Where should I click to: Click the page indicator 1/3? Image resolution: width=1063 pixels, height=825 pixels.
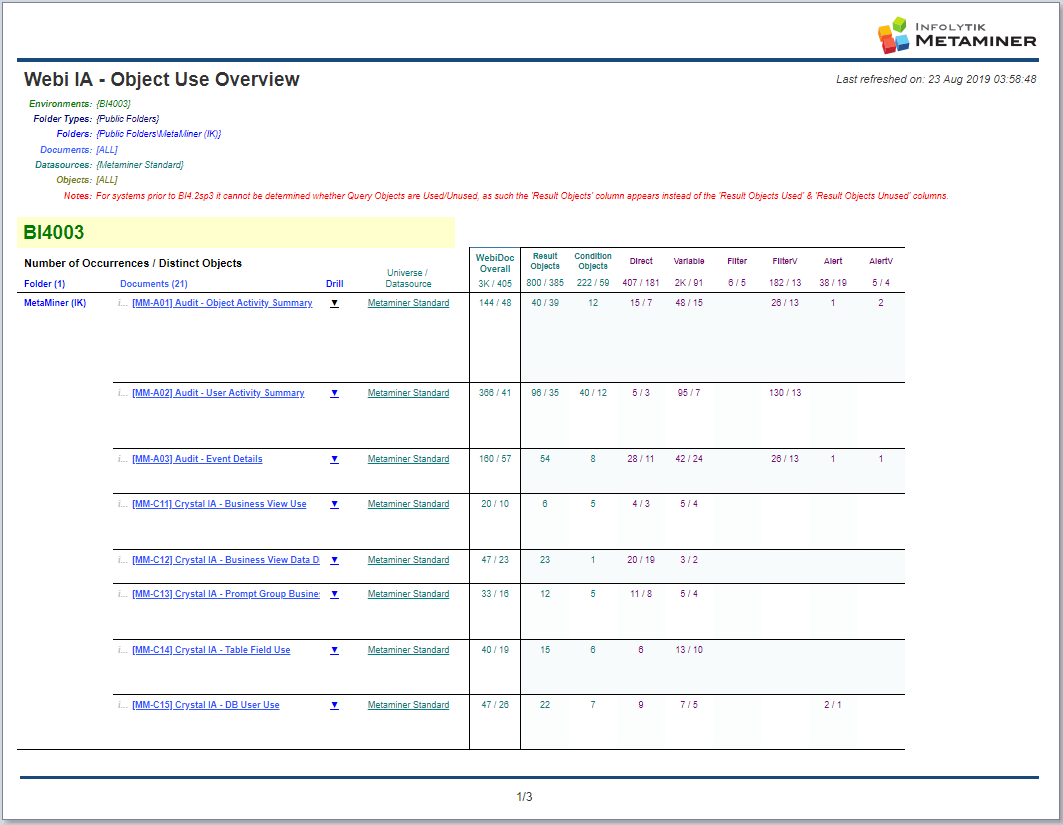pyautogui.click(x=524, y=797)
